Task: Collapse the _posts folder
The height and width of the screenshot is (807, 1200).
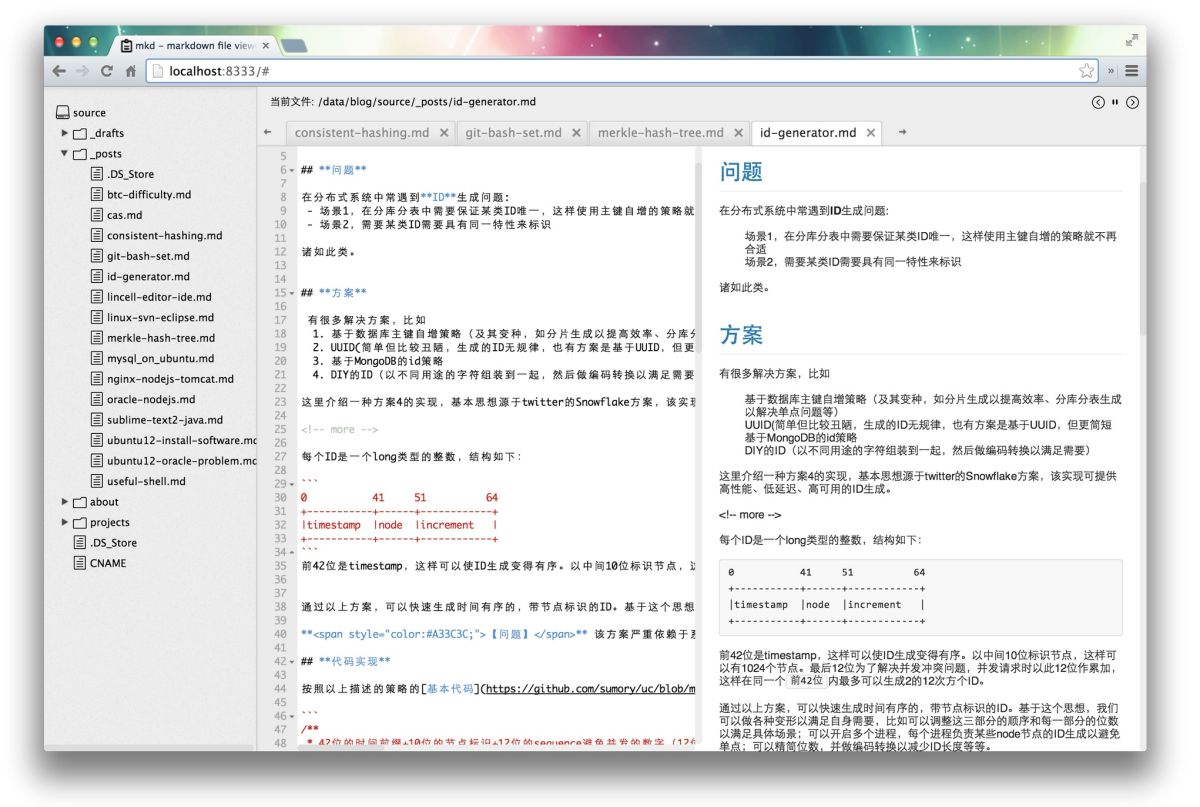Action: click(65, 154)
